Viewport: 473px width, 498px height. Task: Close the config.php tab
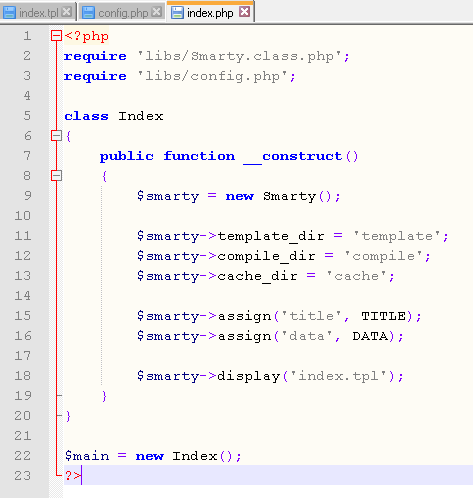[156, 12]
